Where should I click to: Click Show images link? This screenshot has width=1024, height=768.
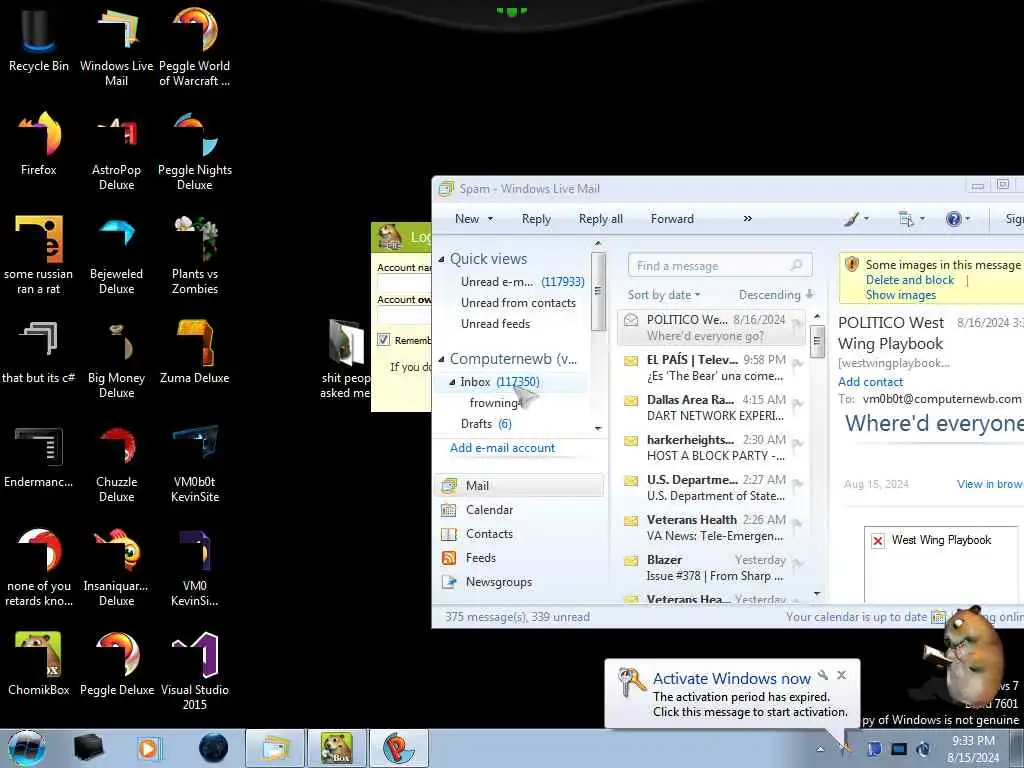pyautogui.click(x=901, y=295)
